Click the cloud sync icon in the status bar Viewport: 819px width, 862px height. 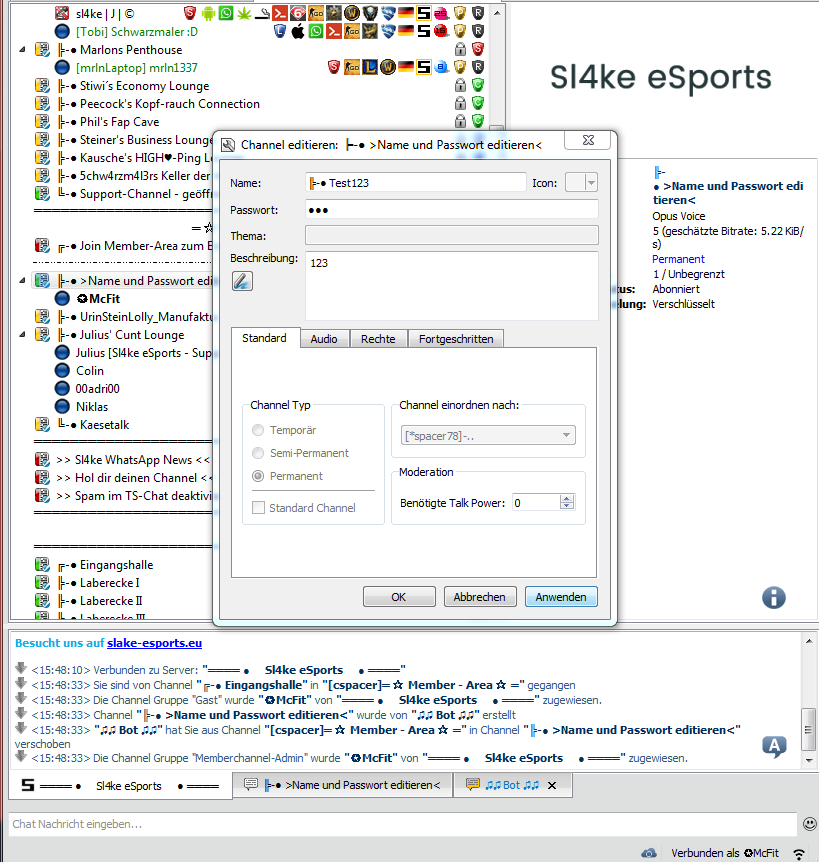[649, 853]
